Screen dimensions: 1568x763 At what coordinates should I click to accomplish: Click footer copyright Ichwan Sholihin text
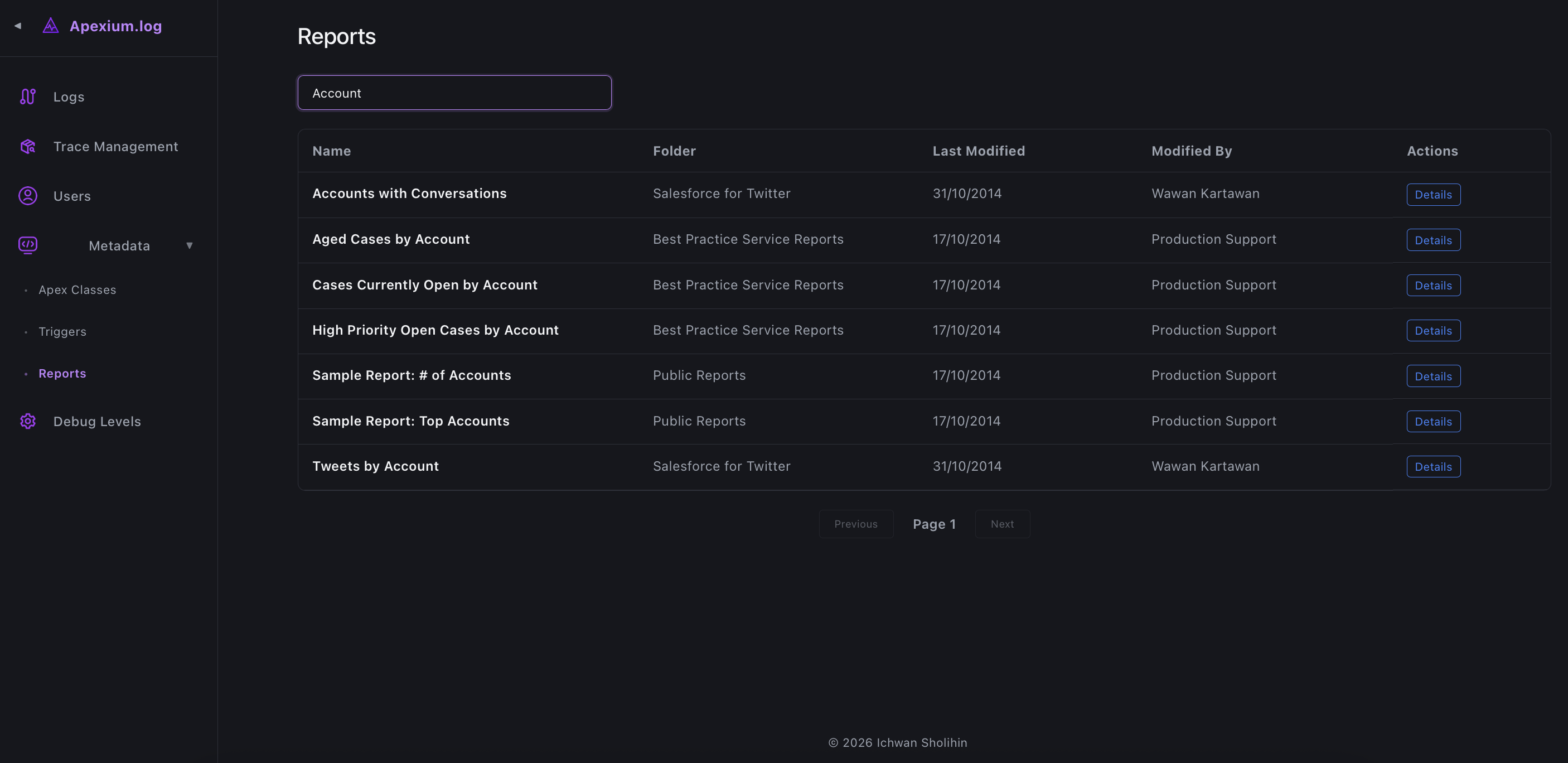[x=897, y=742]
